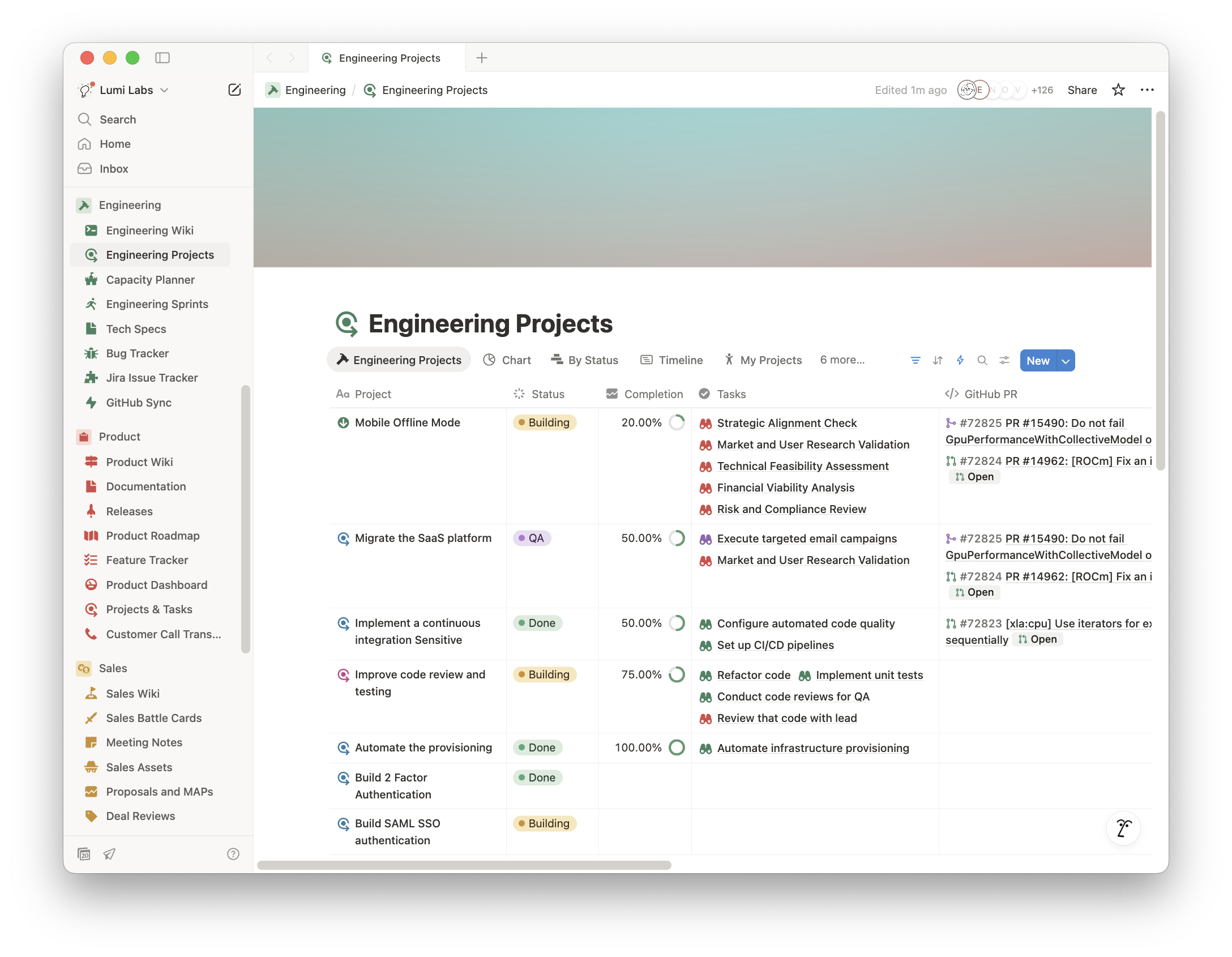Click Building status tag for Mobile Offline Mode
Image resolution: width=1232 pixels, height=957 pixels.
[x=544, y=422]
